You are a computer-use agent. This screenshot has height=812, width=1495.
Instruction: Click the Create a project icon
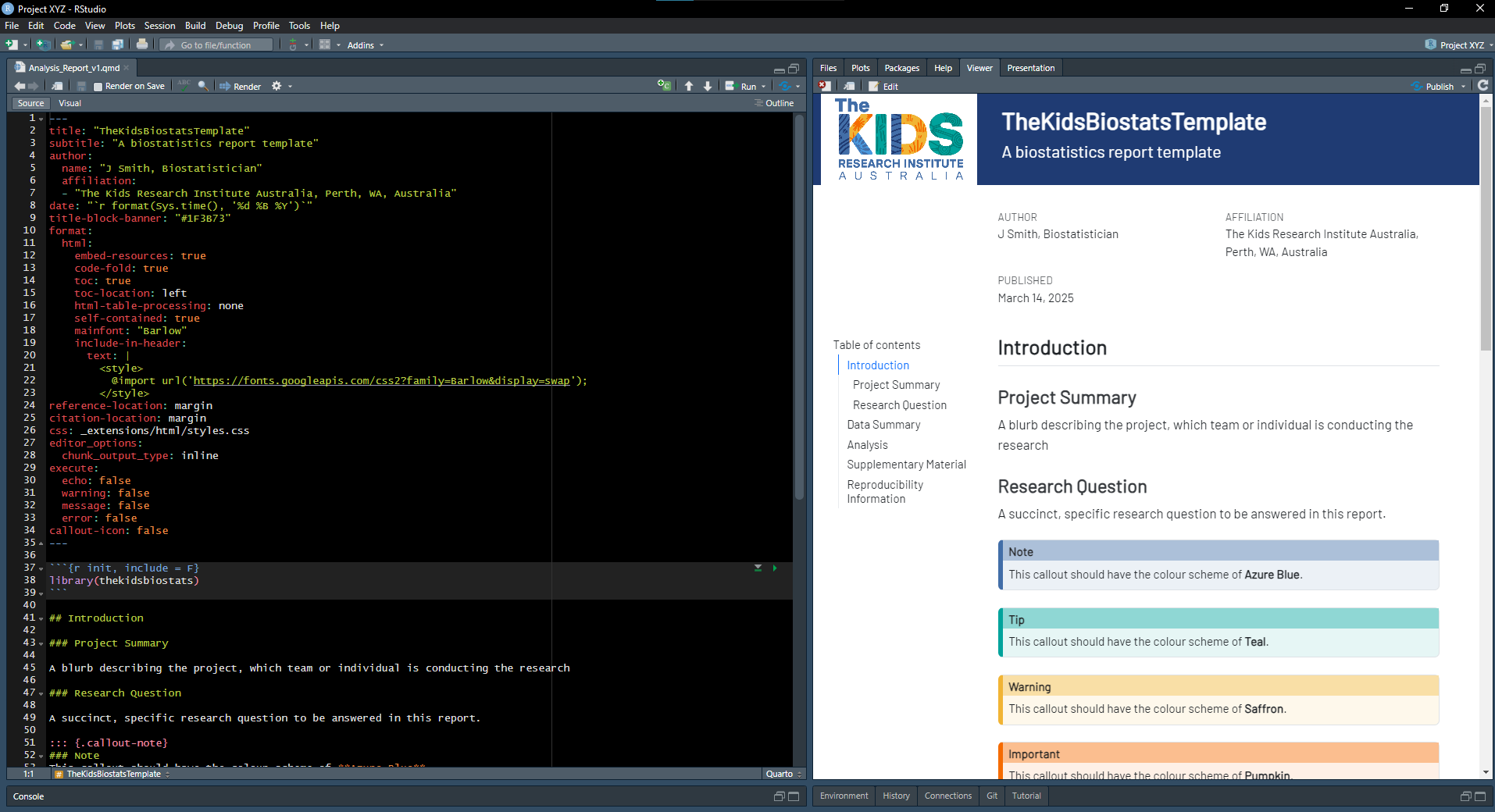43,45
